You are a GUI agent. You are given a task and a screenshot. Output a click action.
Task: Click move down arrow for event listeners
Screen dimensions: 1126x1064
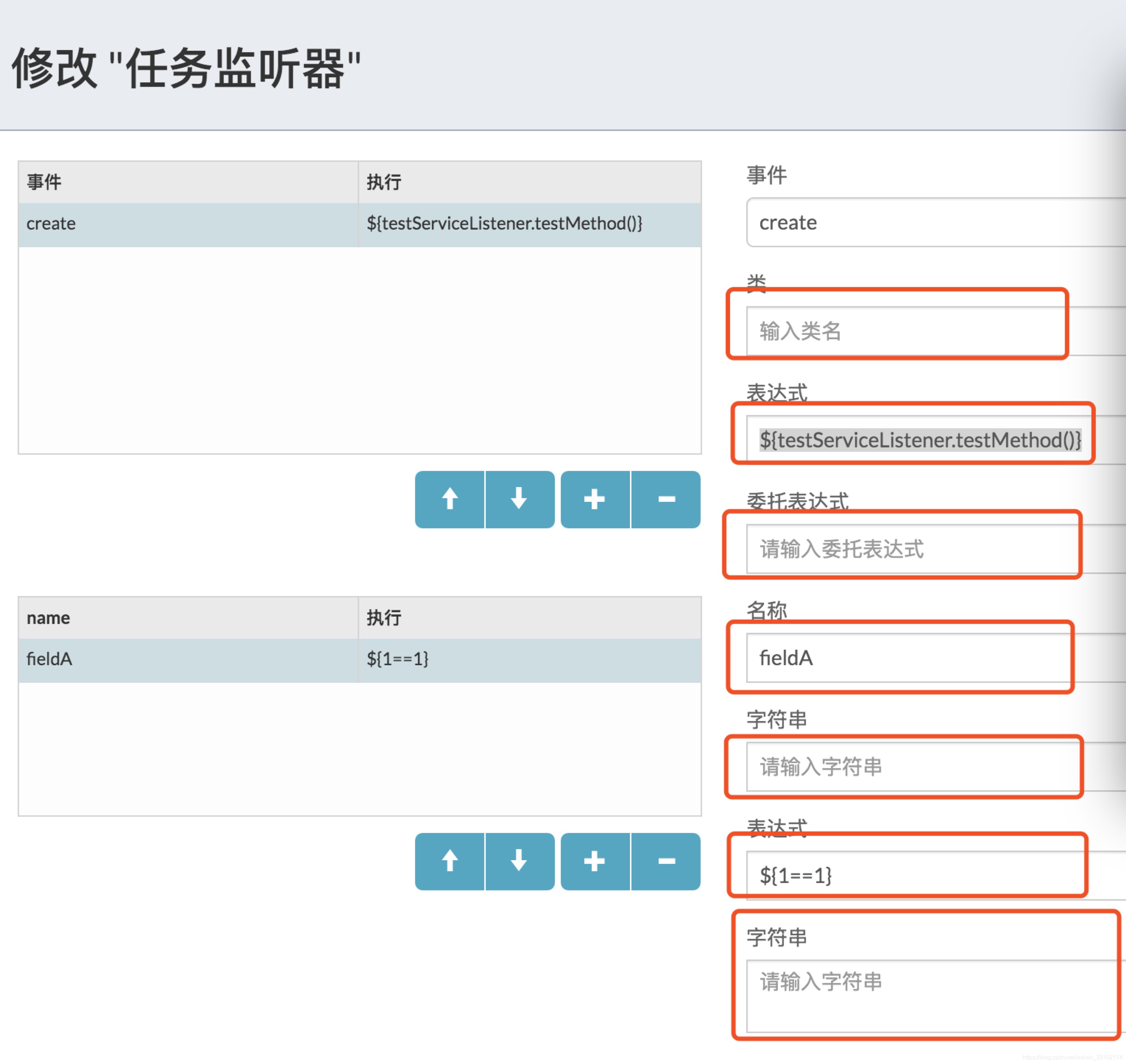519,500
